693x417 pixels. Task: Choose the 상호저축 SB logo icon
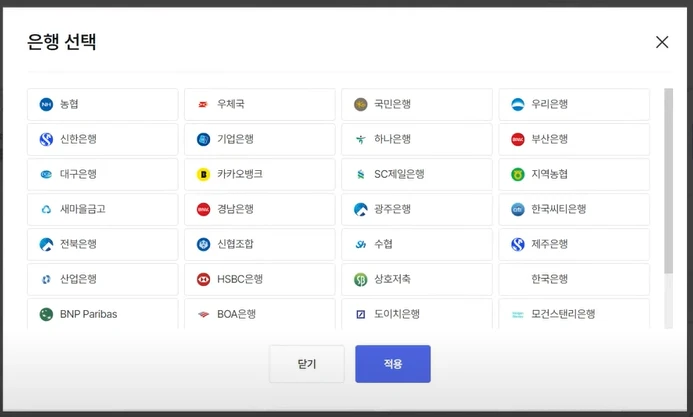[361, 279]
